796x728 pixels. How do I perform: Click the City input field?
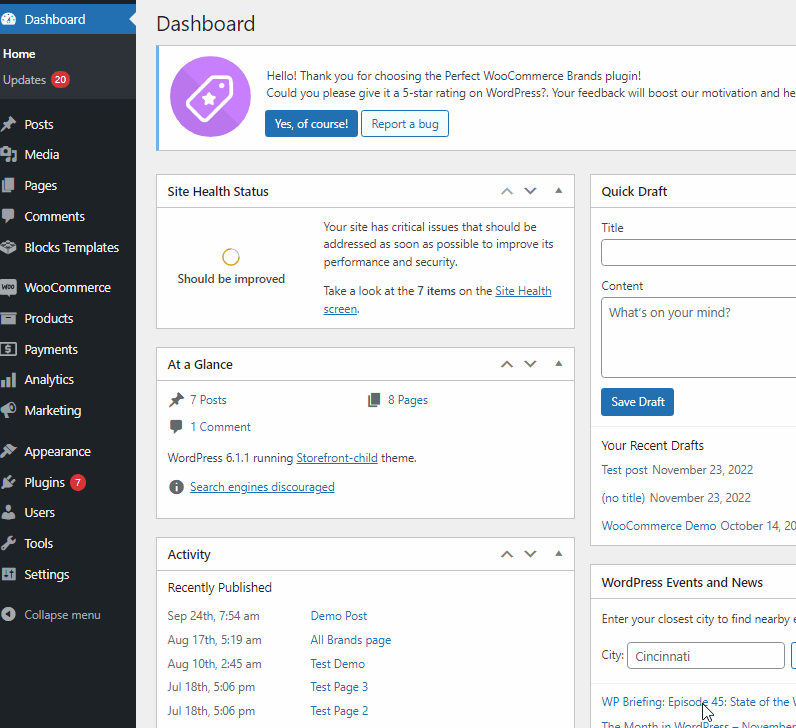[x=705, y=657]
